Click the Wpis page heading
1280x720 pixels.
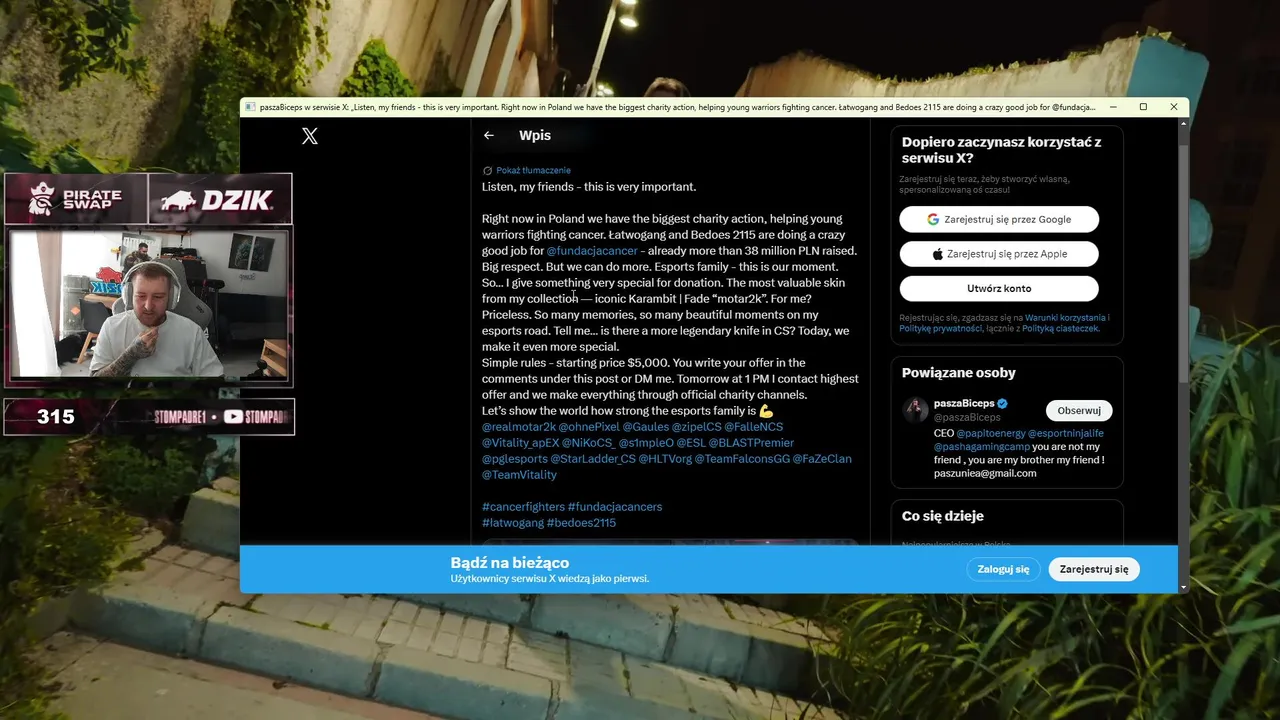pyautogui.click(x=535, y=135)
